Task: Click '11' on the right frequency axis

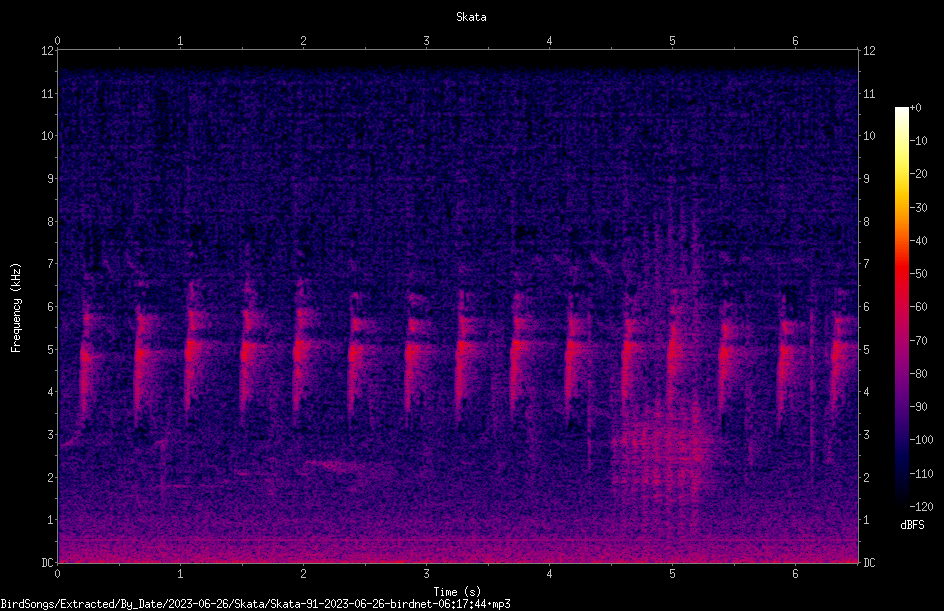Action: click(869, 93)
